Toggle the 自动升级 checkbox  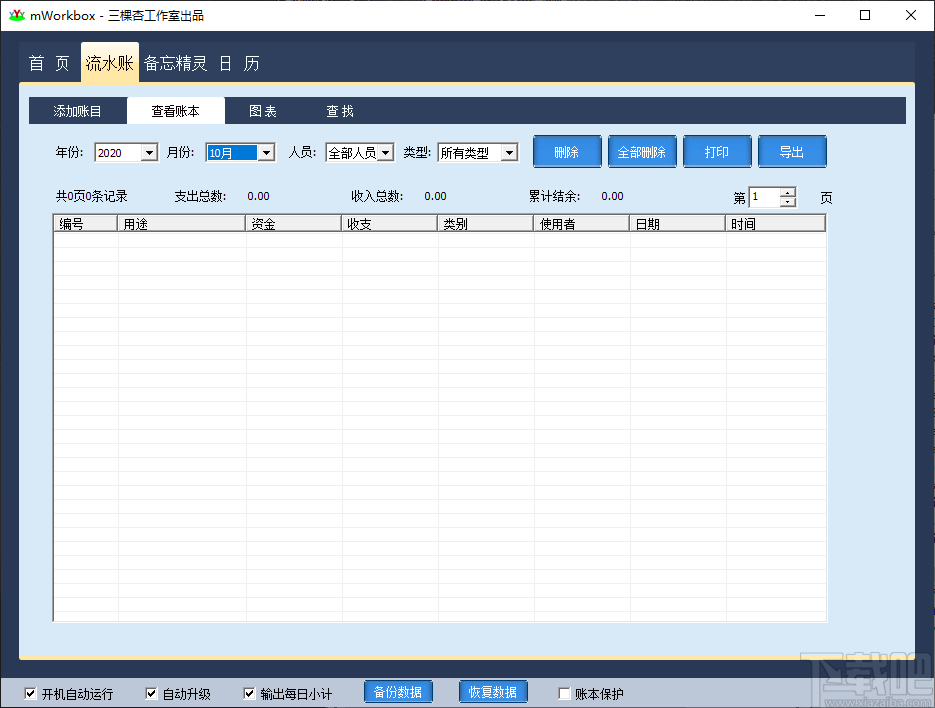151,693
